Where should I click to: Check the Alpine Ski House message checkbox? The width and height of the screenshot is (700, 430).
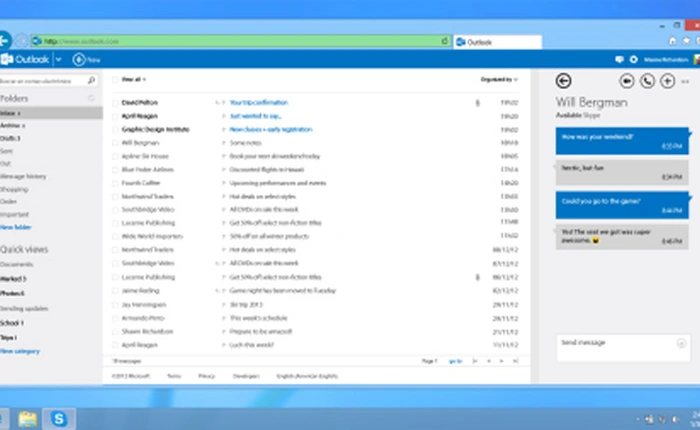coord(115,156)
